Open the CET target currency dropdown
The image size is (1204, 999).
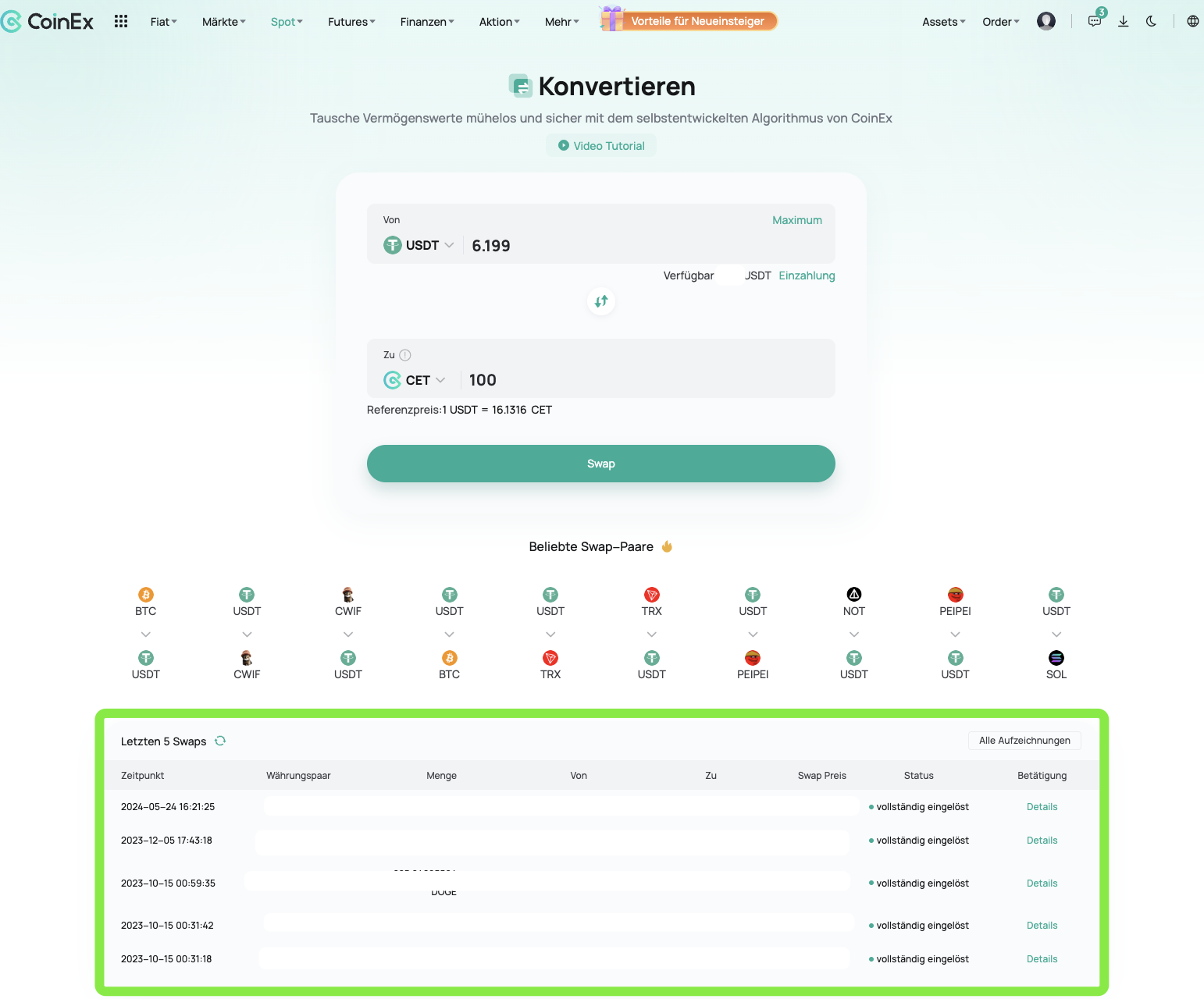click(x=415, y=380)
